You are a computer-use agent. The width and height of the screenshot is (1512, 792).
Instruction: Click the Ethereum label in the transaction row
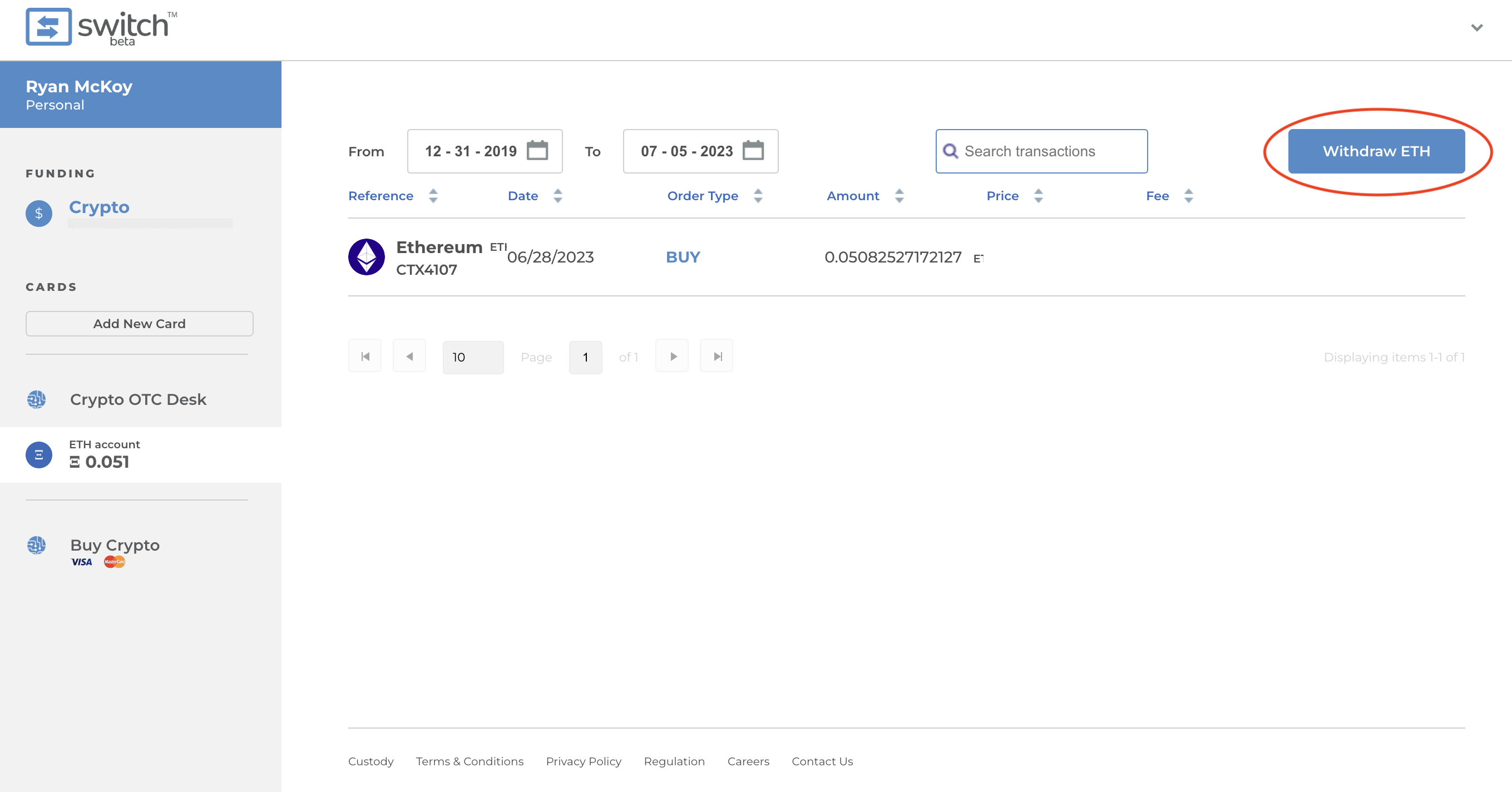pos(439,247)
